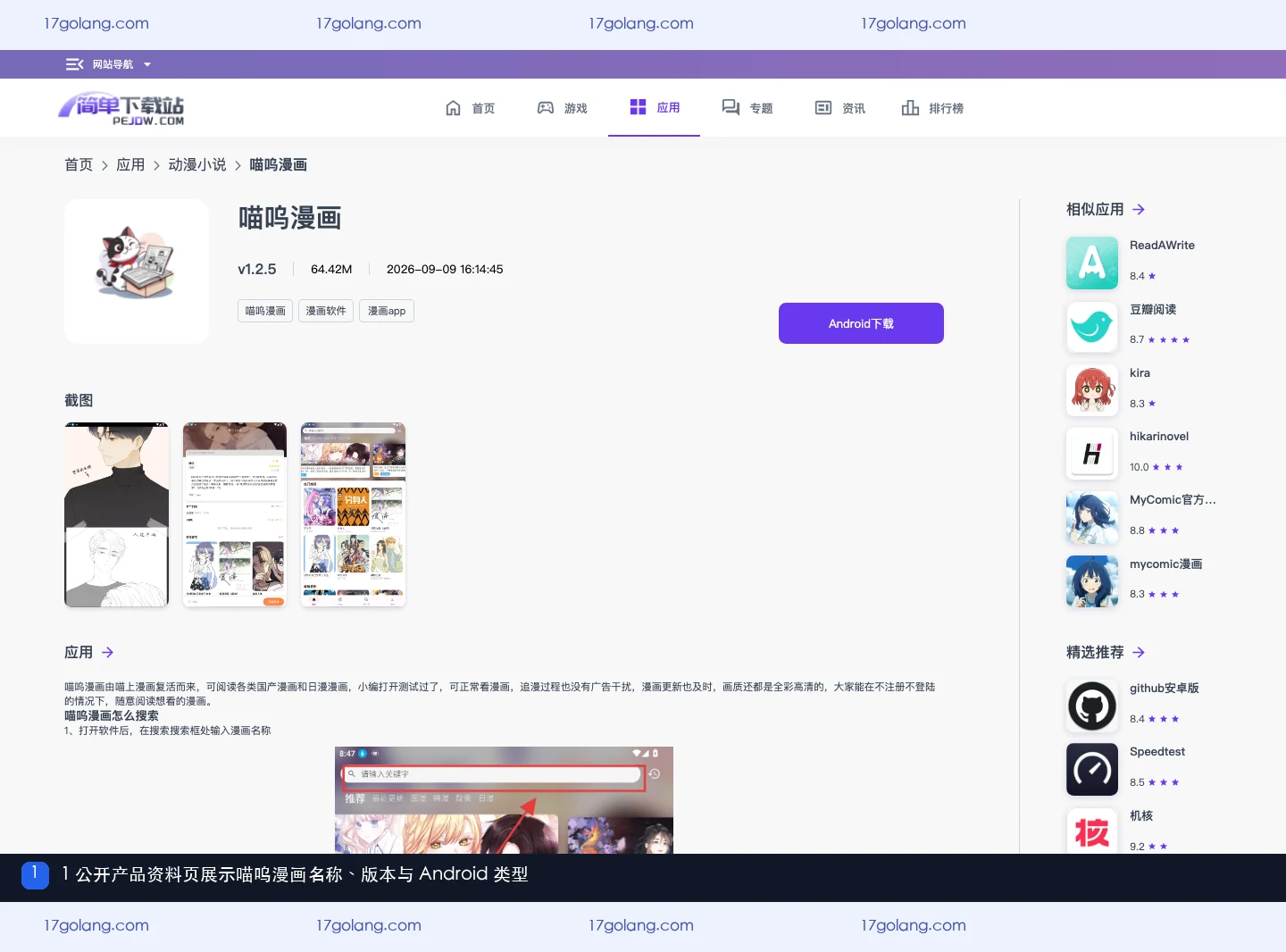Click the arrow next to 相似应用

[1139, 209]
